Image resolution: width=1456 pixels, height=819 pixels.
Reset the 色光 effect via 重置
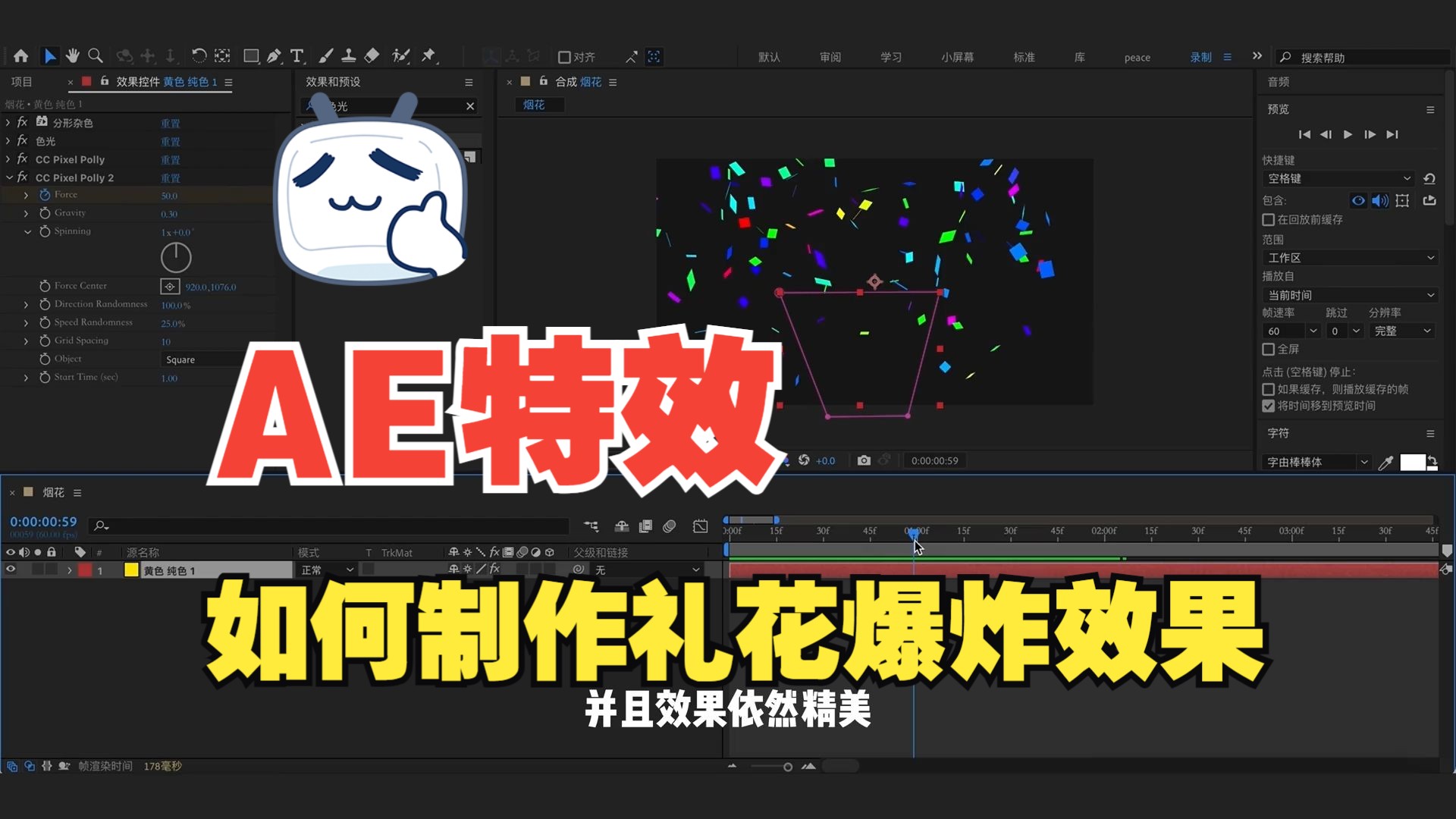(x=170, y=142)
